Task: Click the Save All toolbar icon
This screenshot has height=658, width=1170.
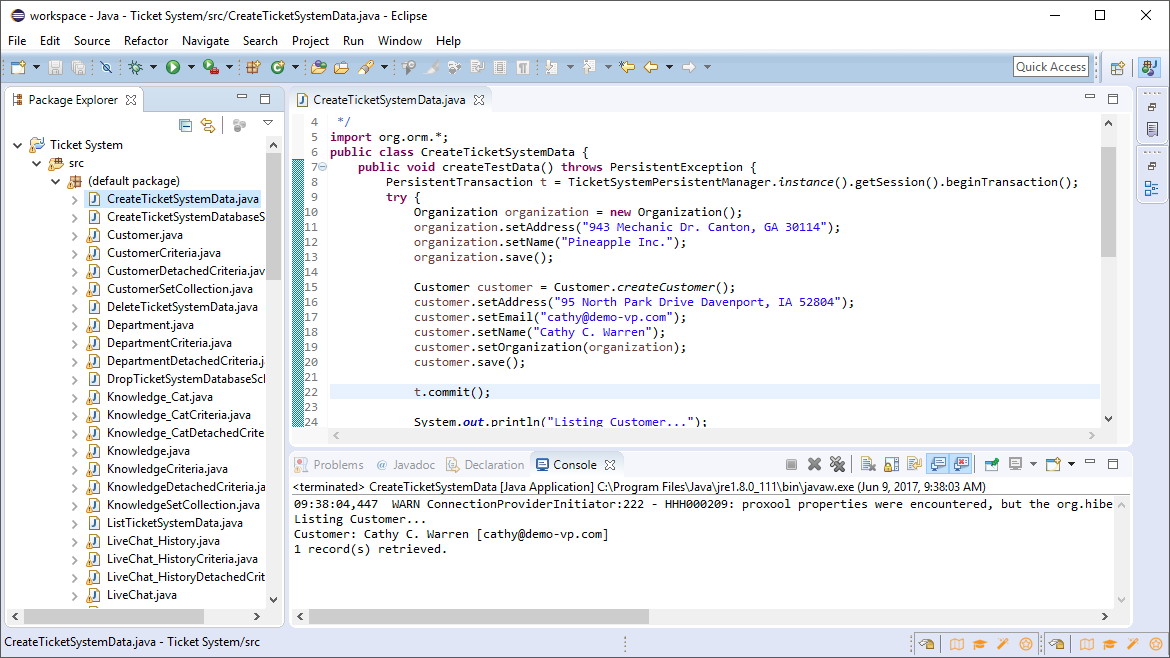Action: [78, 67]
